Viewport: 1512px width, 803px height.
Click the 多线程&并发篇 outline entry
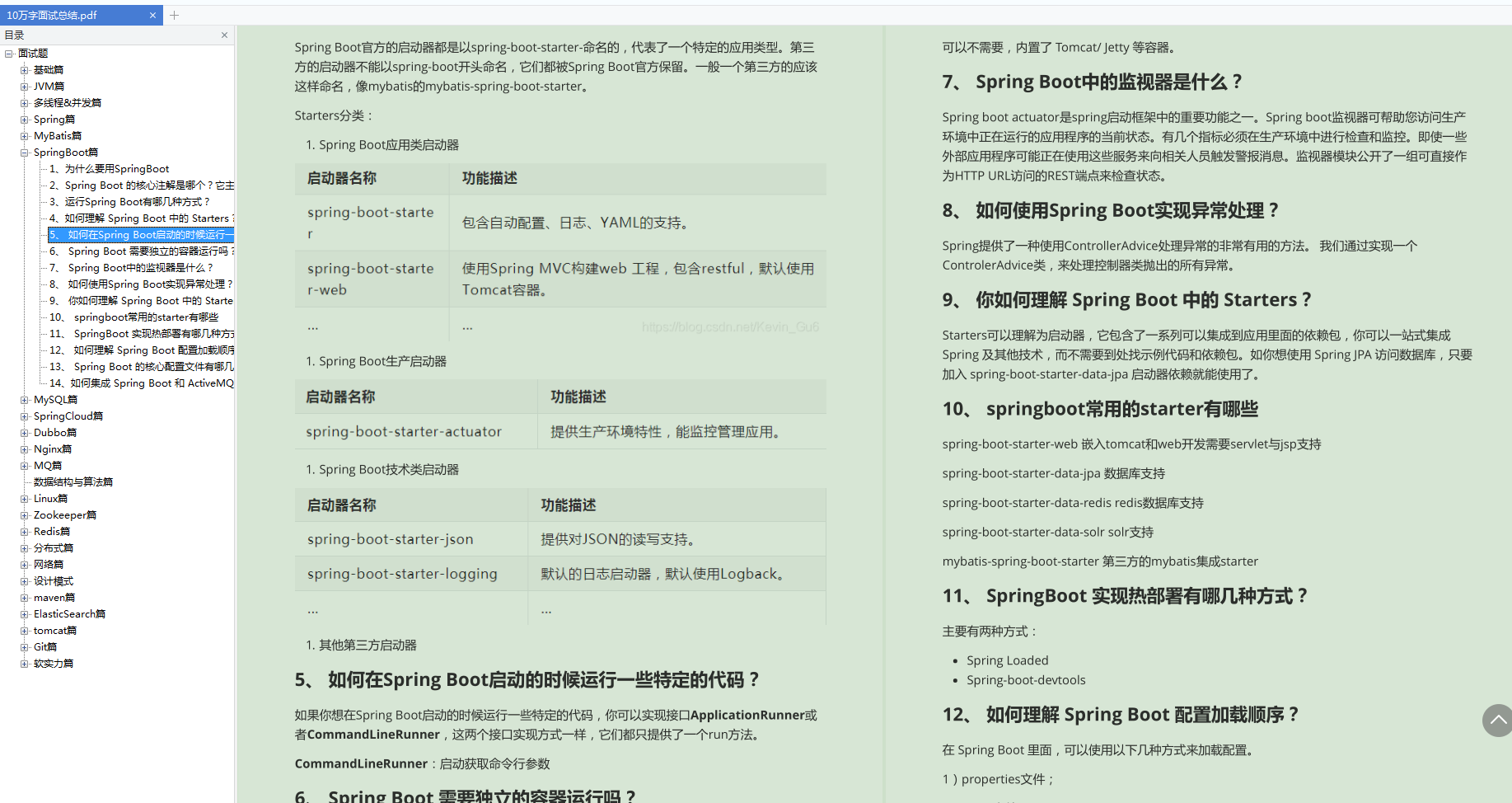tap(68, 103)
